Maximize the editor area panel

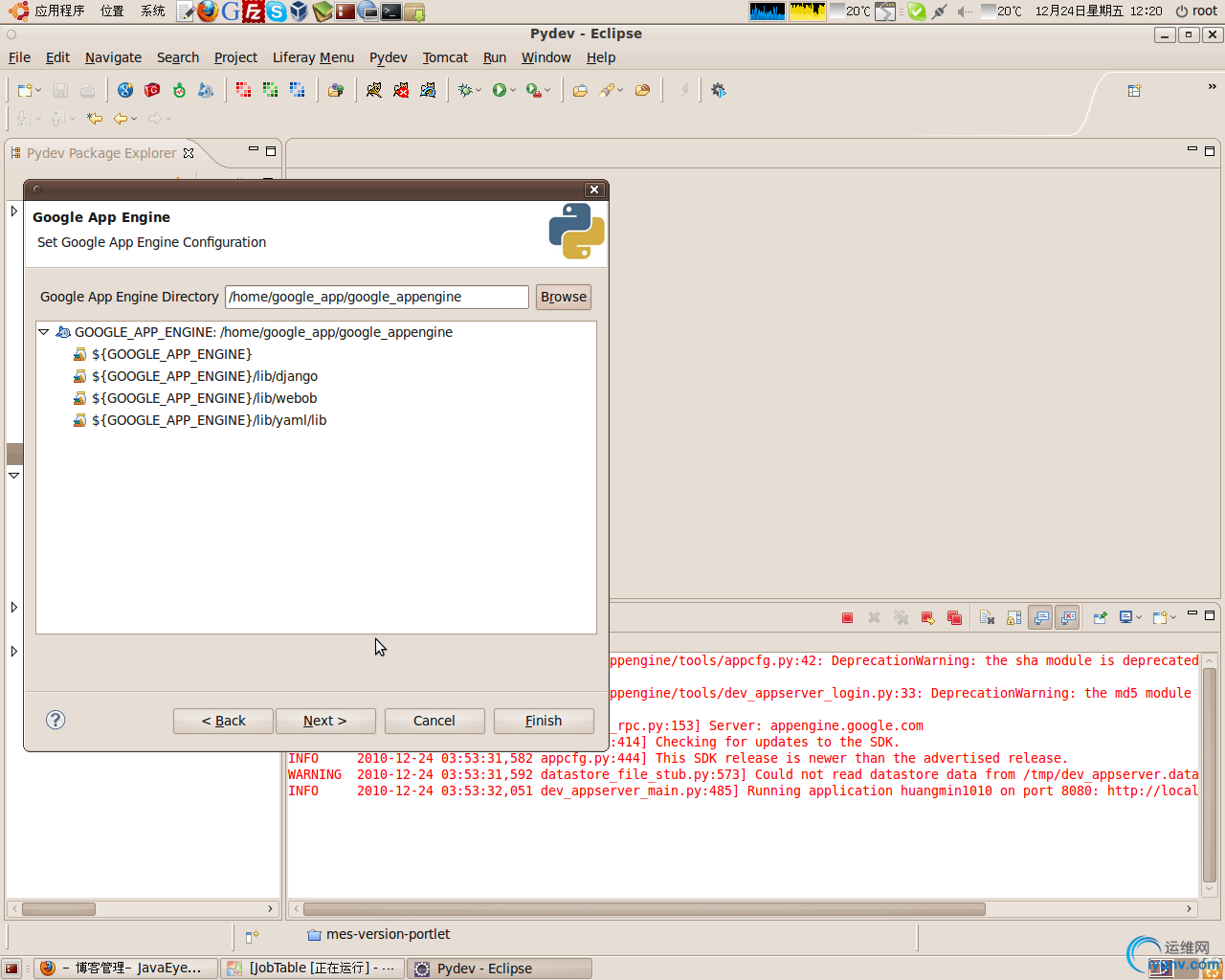(x=1210, y=151)
